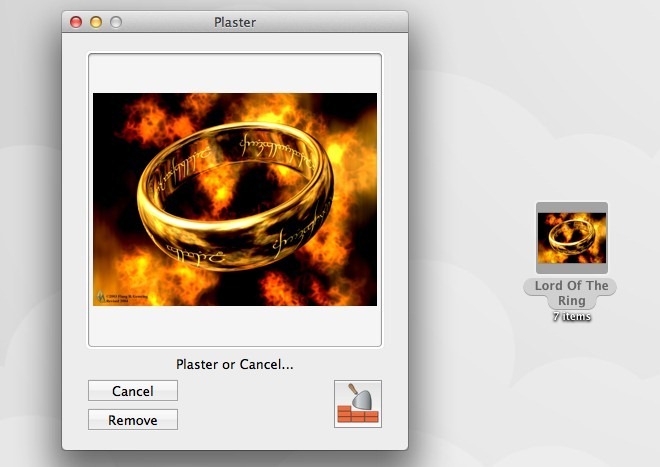The image size is (660, 467).
Task: Click the Plaster window title text
Action: coord(235,22)
